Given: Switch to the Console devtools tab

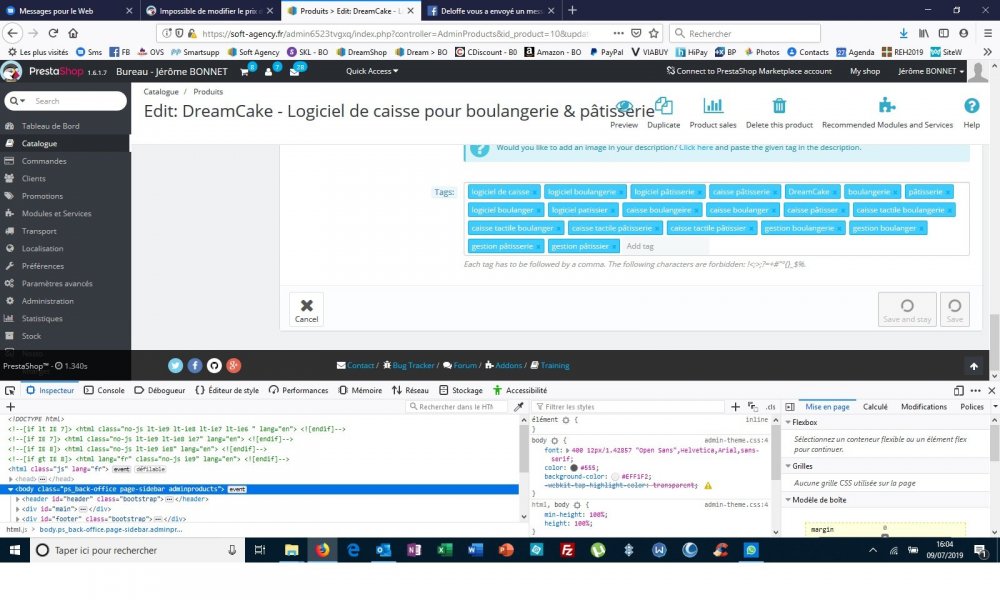Looking at the screenshot, I should click(104, 390).
